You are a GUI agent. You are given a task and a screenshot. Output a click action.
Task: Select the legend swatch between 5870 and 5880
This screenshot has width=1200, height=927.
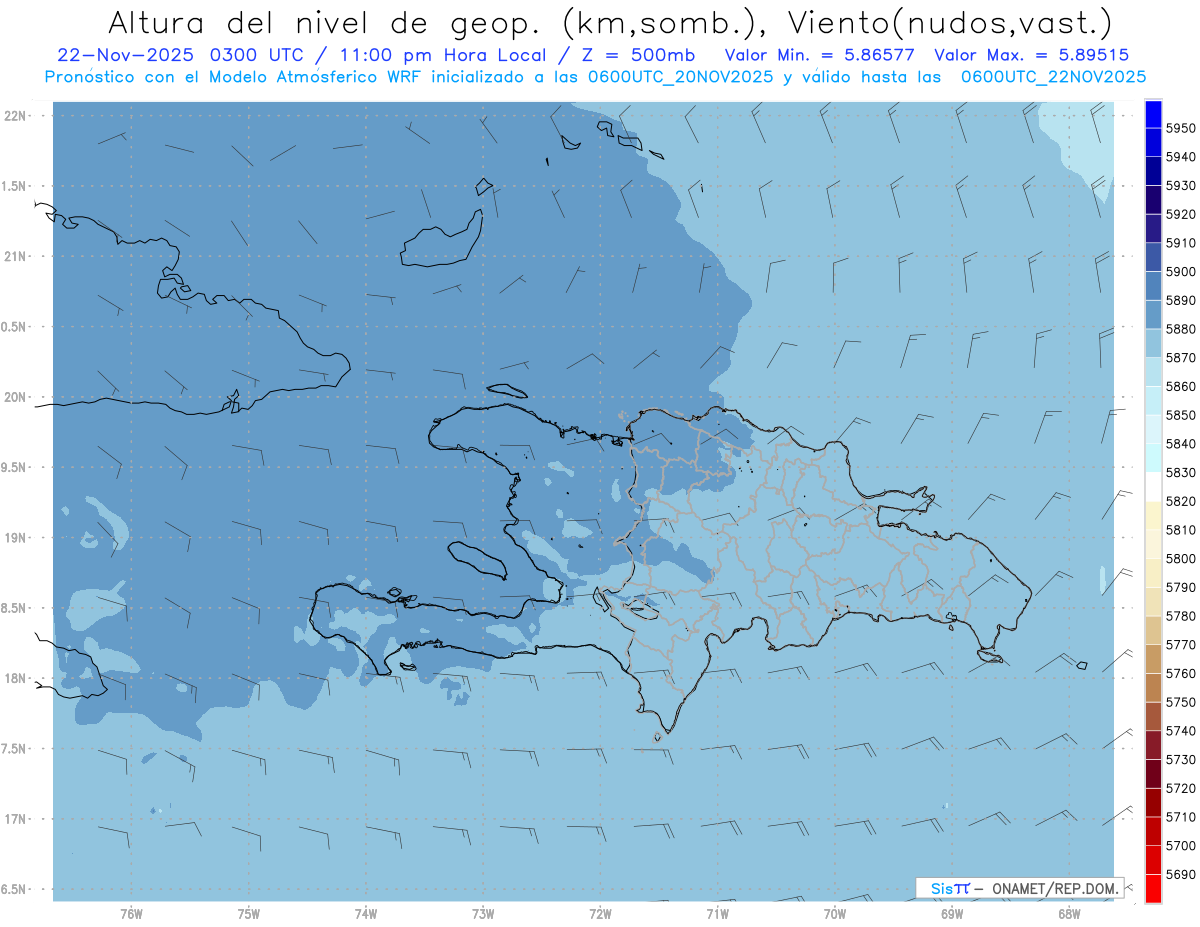click(x=1153, y=343)
